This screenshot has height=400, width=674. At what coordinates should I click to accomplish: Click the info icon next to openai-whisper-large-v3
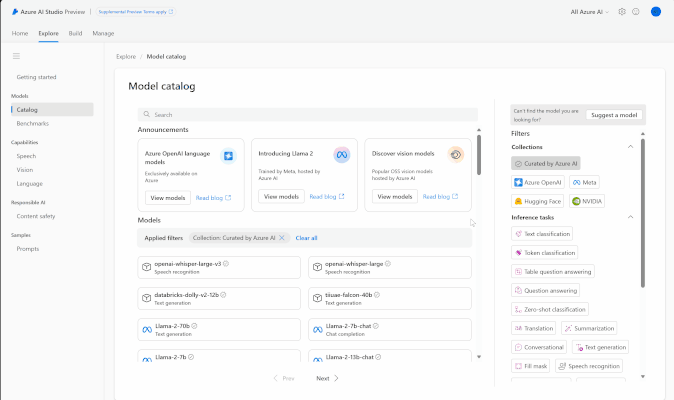226,264
